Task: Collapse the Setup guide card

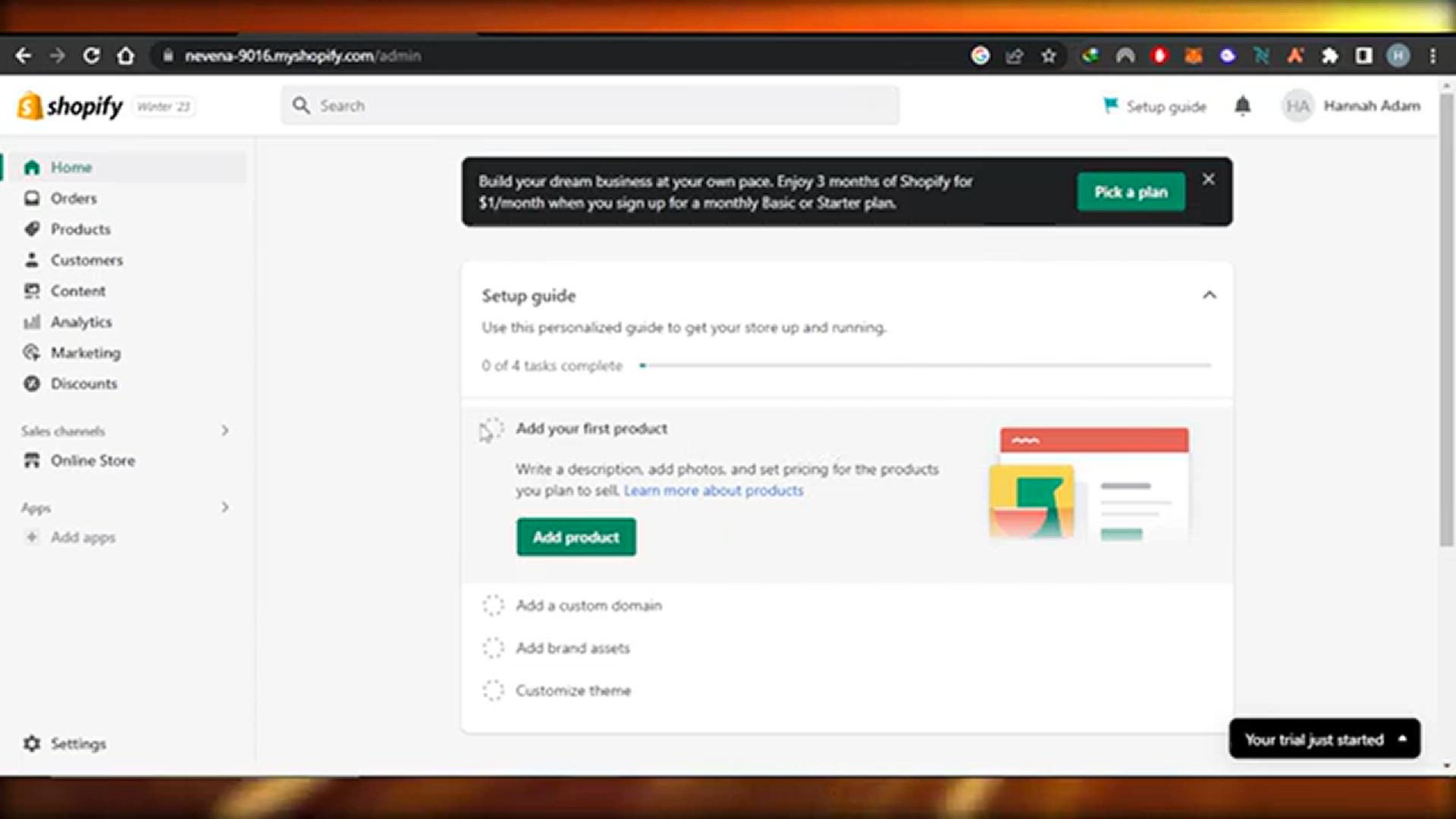Action: 1210,295
